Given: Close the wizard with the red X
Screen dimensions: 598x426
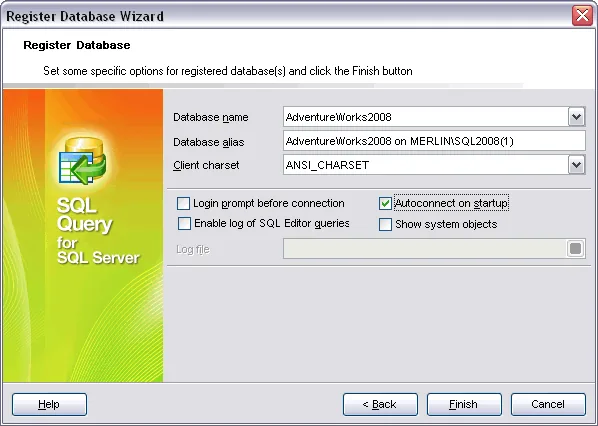Looking at the screenshot, I should pyautogui.click(x=582, y=16).
